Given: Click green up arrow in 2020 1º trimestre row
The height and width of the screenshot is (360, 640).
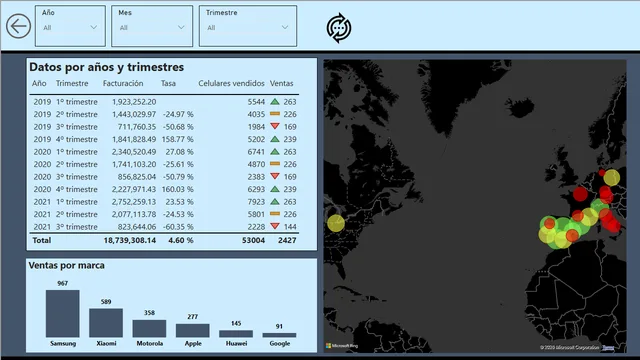Looking at the screenshot, I should pyautogui.click(x=275, y=151).
